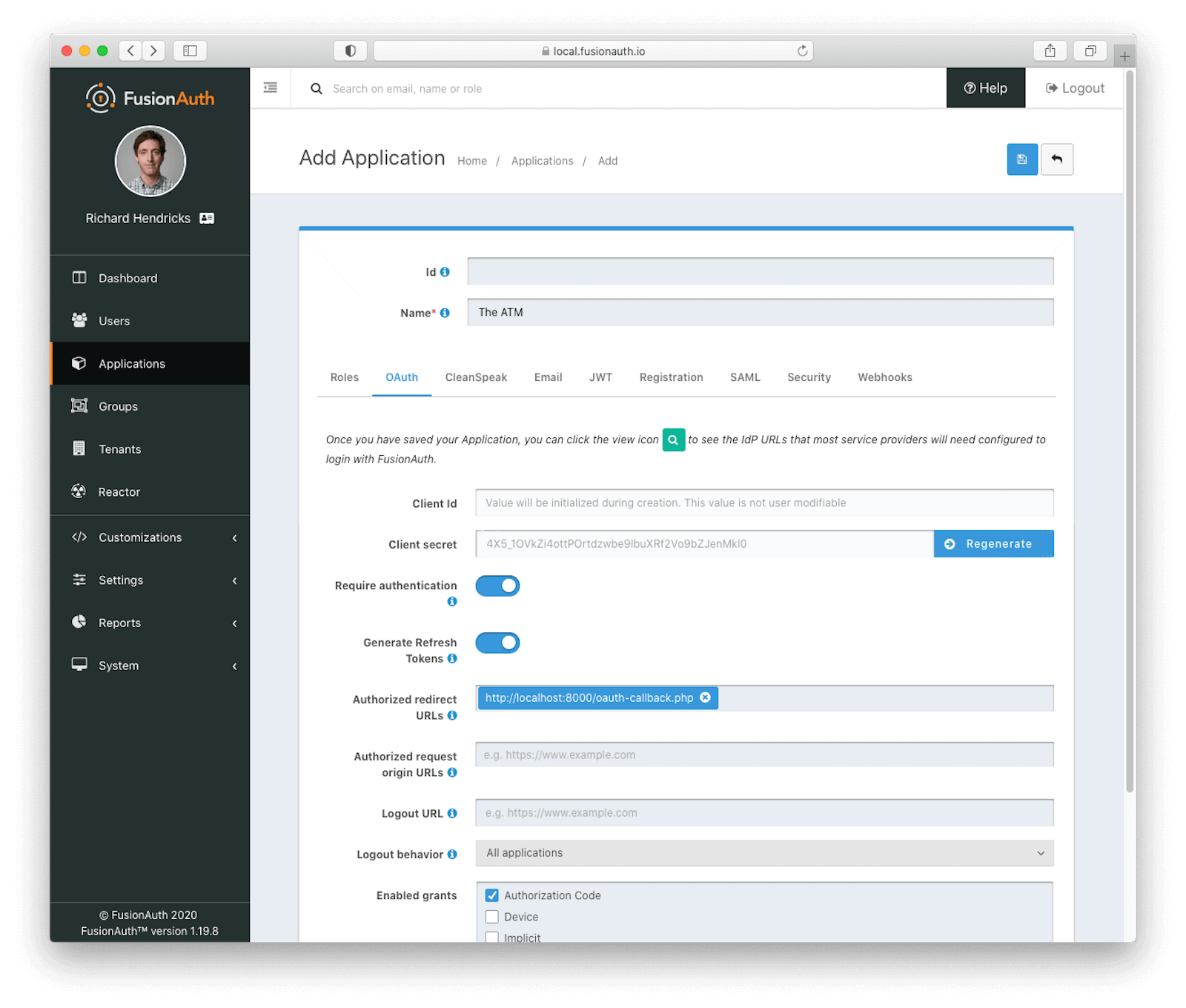Select Users in the sidebar
The height and width of the screenshot is (1008, 1186).
pyautogui.click(x=113, y=320)
